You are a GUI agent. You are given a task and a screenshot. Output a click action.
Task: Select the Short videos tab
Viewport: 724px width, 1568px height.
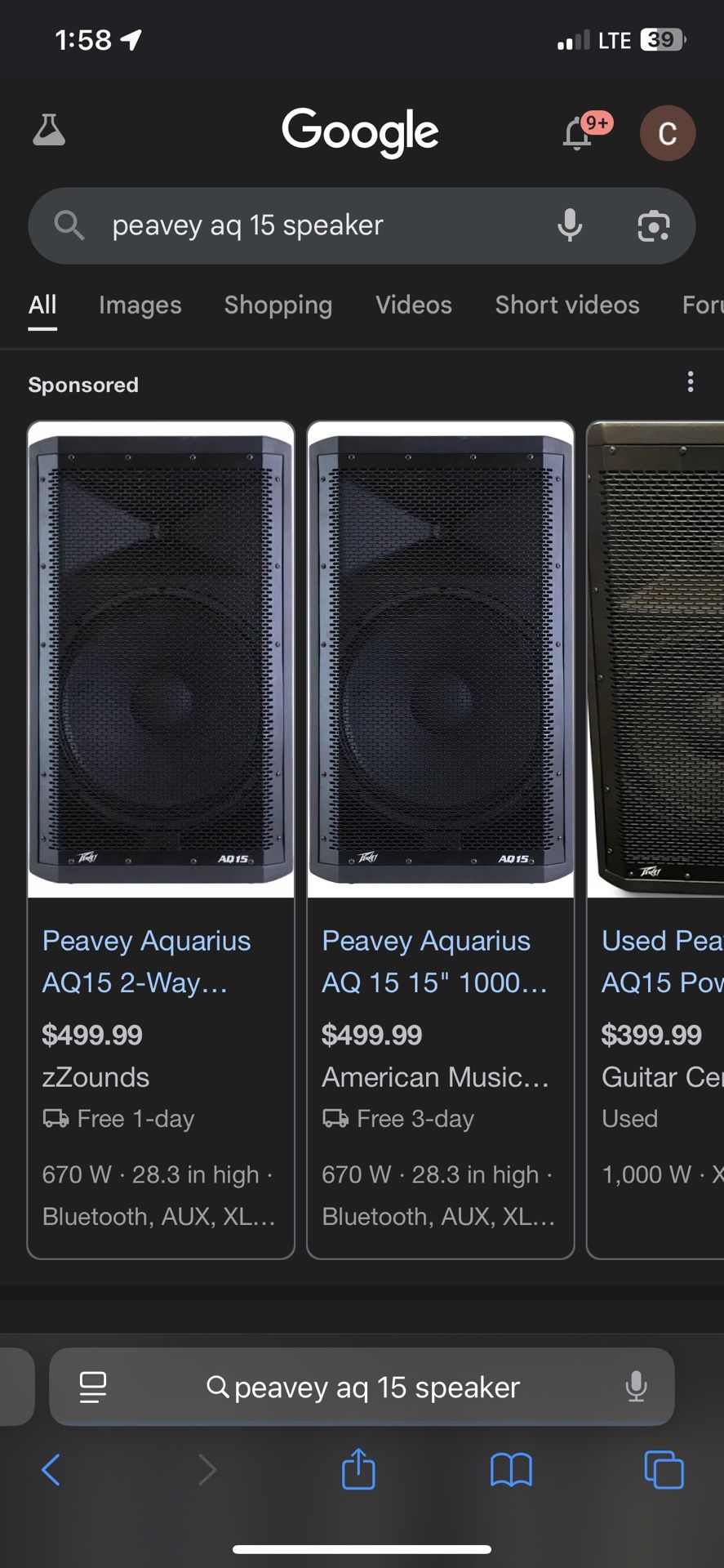(567, 305)
